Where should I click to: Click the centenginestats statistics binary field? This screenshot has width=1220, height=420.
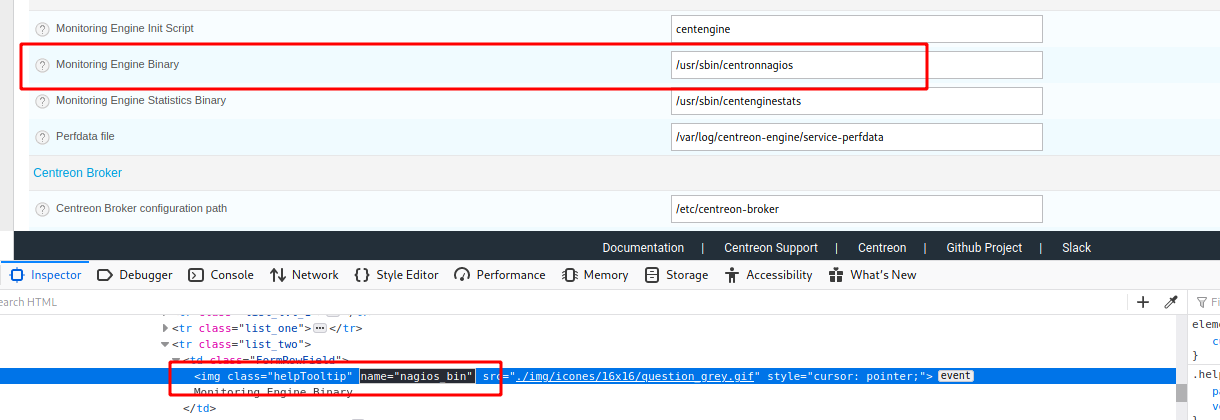coord(857,101)
